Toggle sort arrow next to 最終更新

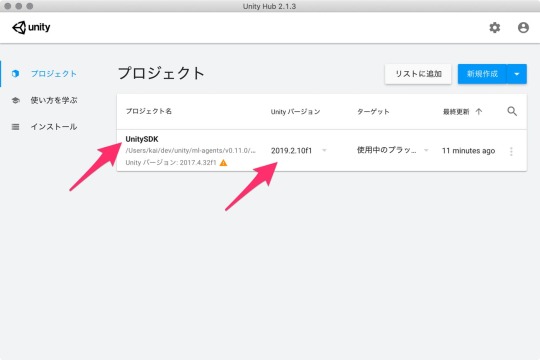(x=479, y=111)
